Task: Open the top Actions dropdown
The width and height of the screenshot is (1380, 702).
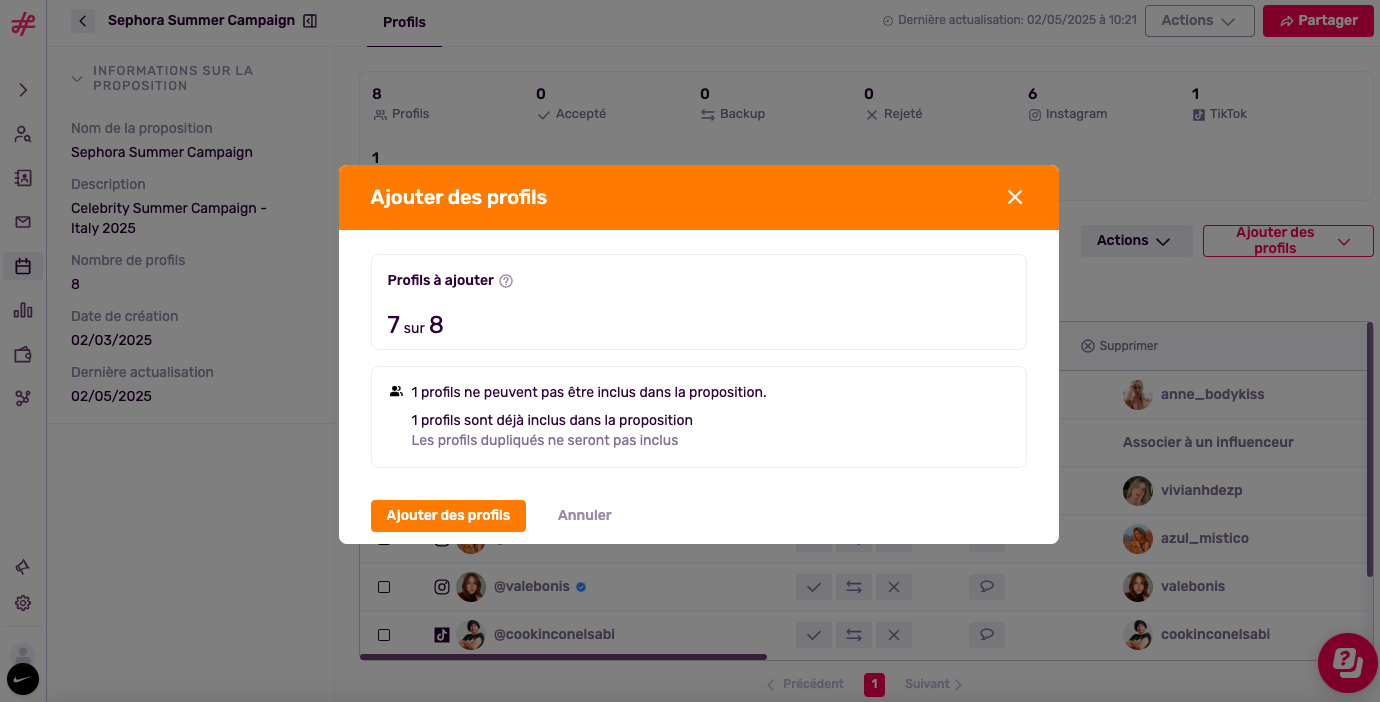Action: [1199, 20]
